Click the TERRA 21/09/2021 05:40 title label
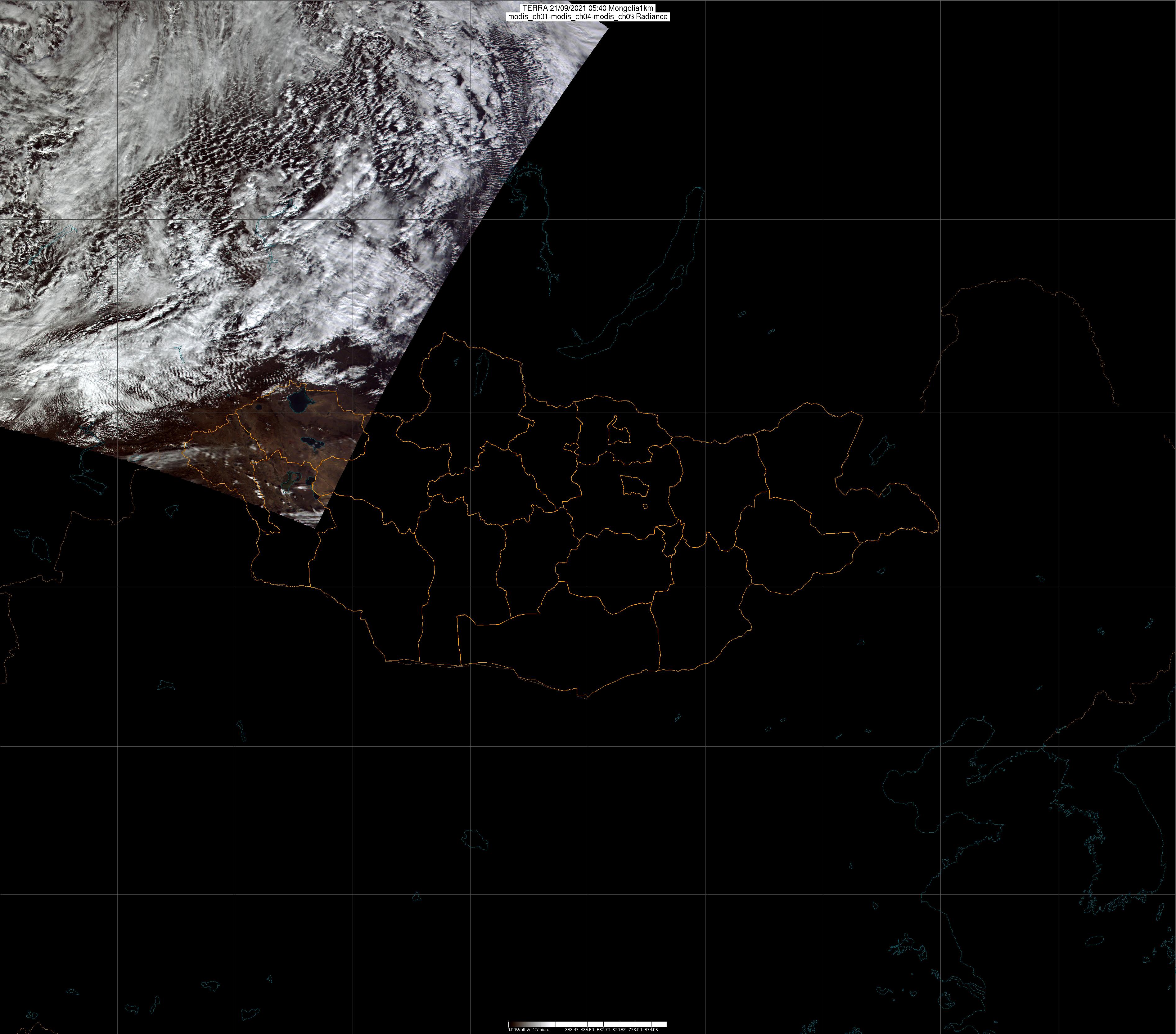The width and height of the screenshot is (1176, 1034). pos(588,8)
